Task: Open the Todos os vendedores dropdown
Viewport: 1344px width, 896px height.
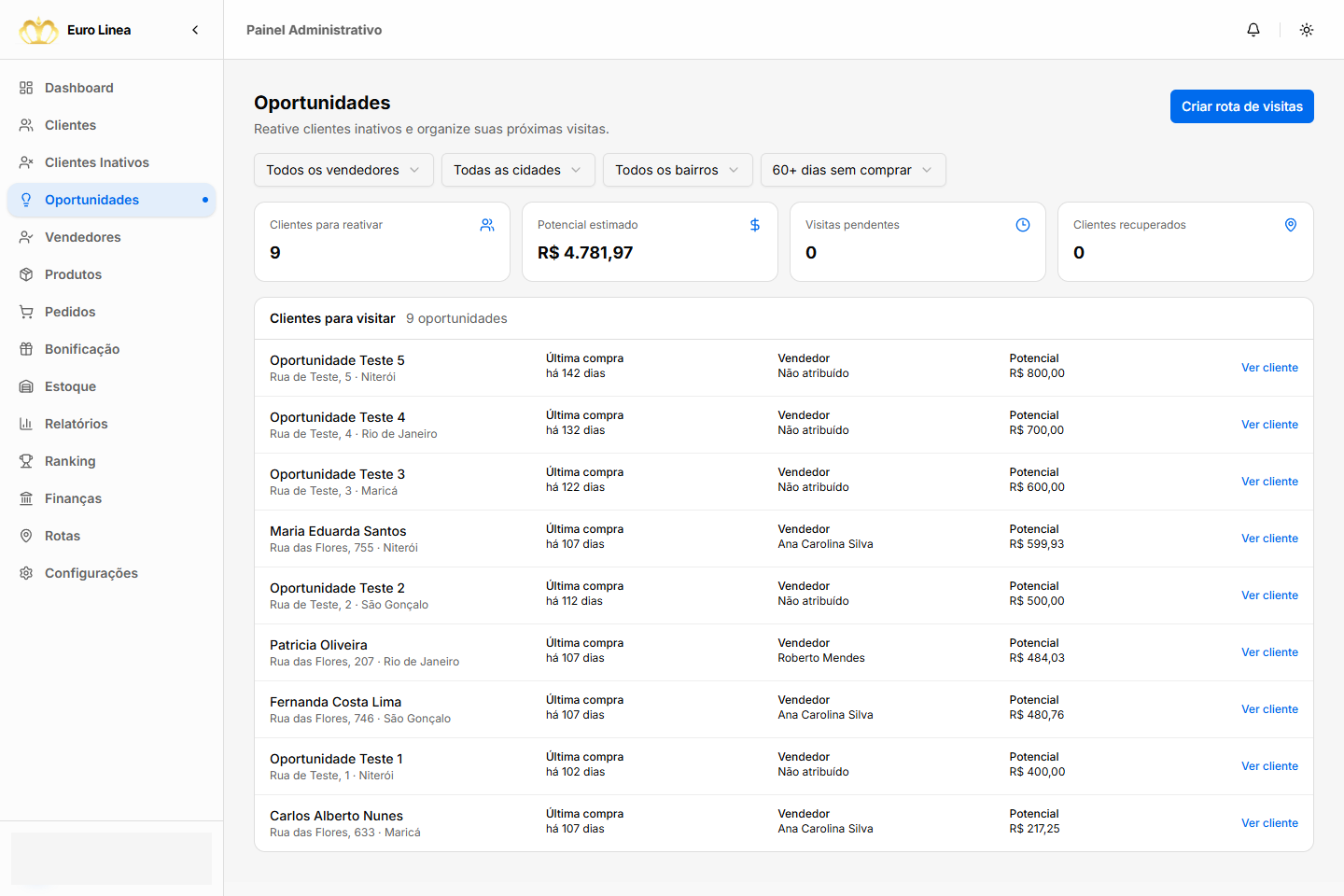Action: [343, 170]
